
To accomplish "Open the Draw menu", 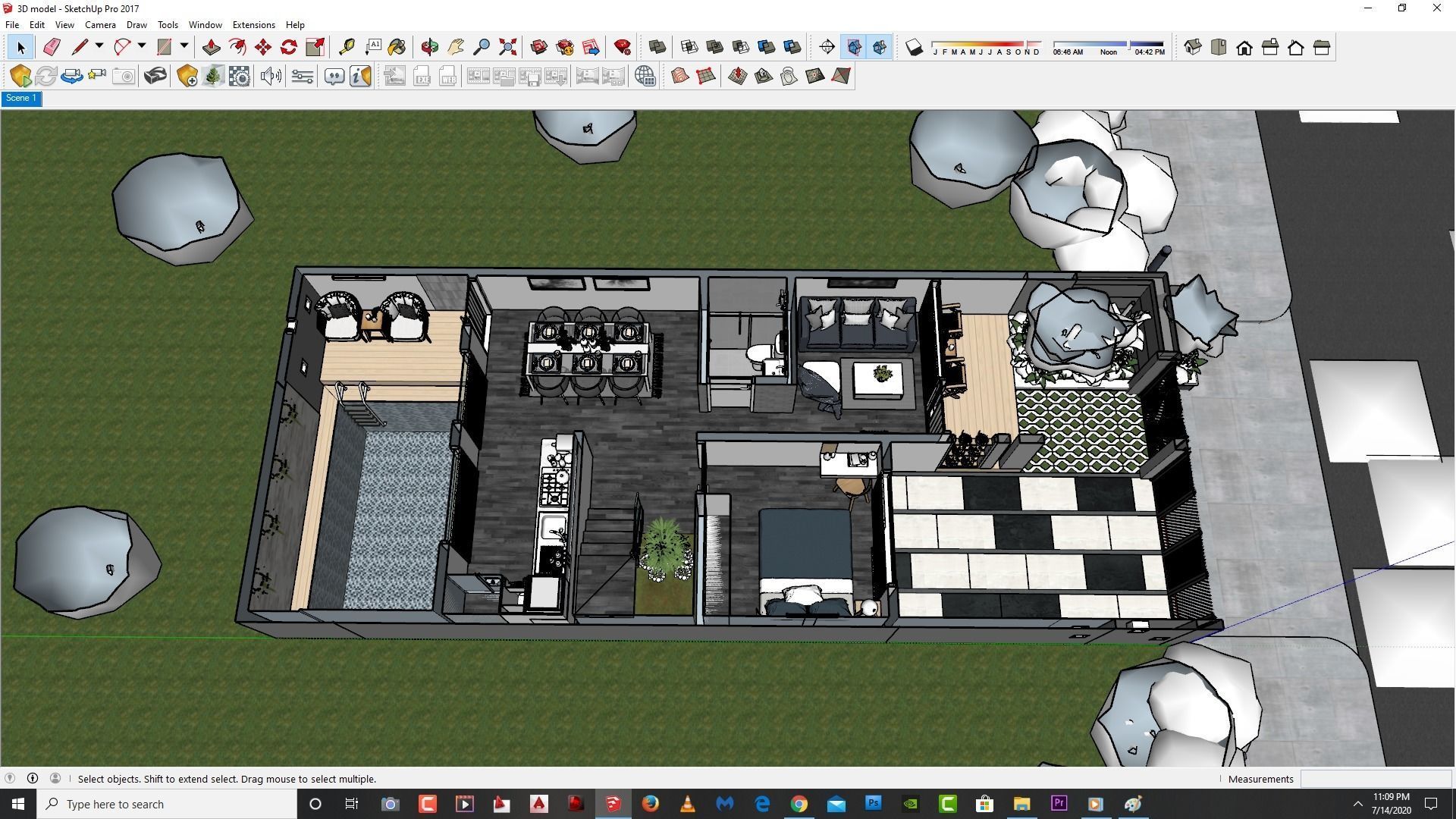I will pyautogui.click(x=136, y=25).
